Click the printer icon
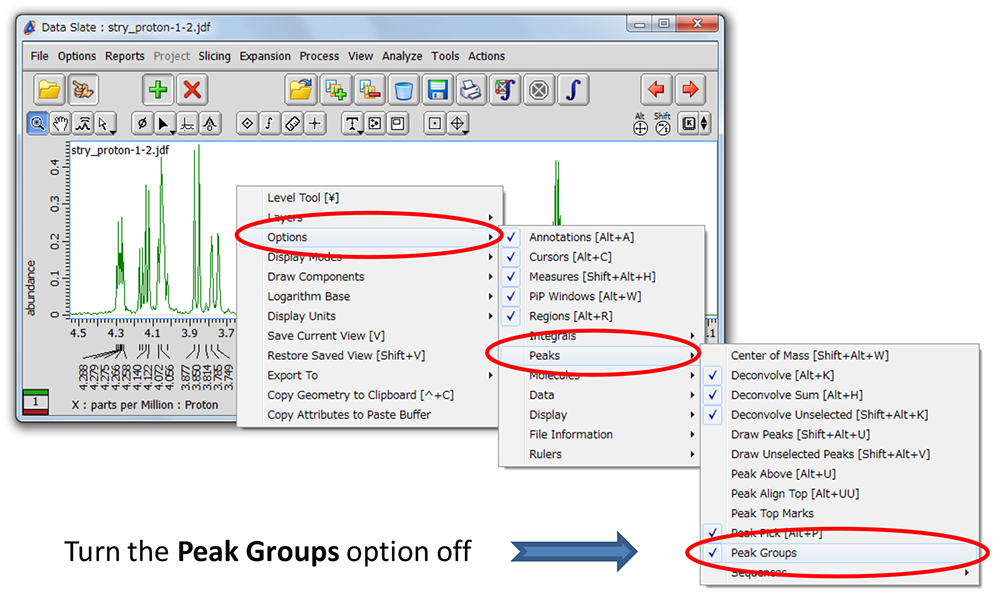The image size is (1000, 599). point(470,90)
